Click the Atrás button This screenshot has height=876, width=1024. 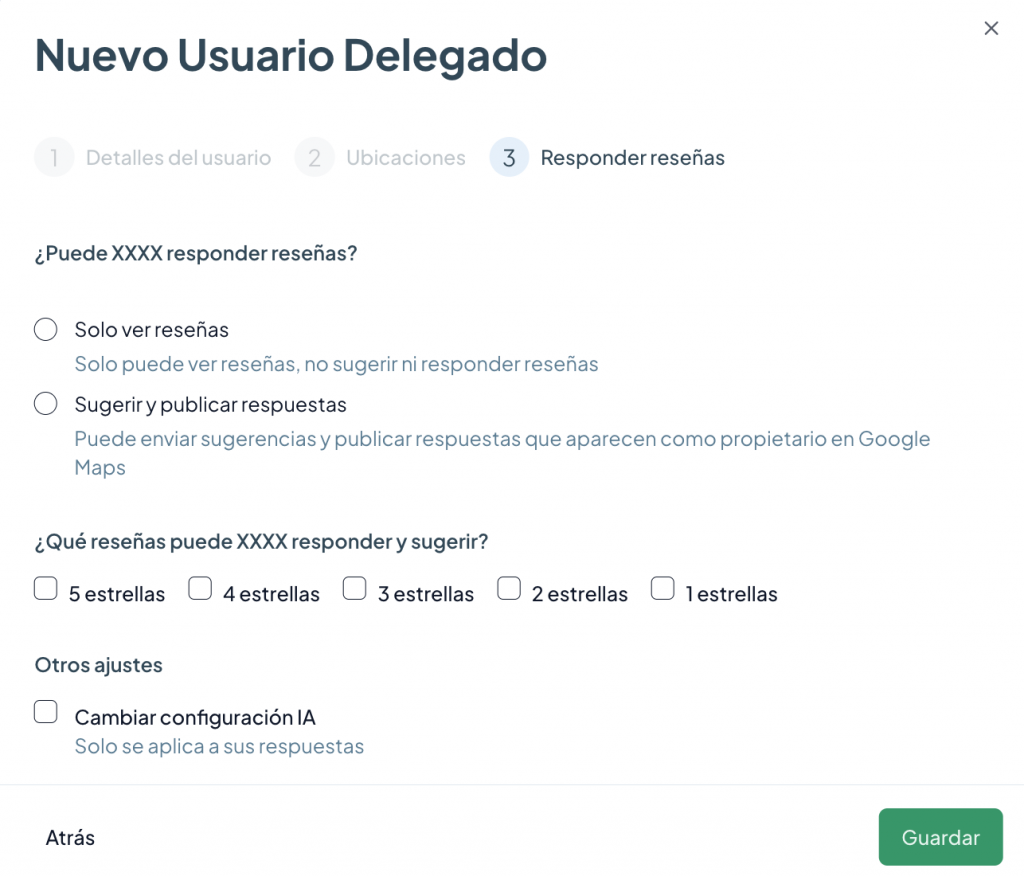pos(70,838)
